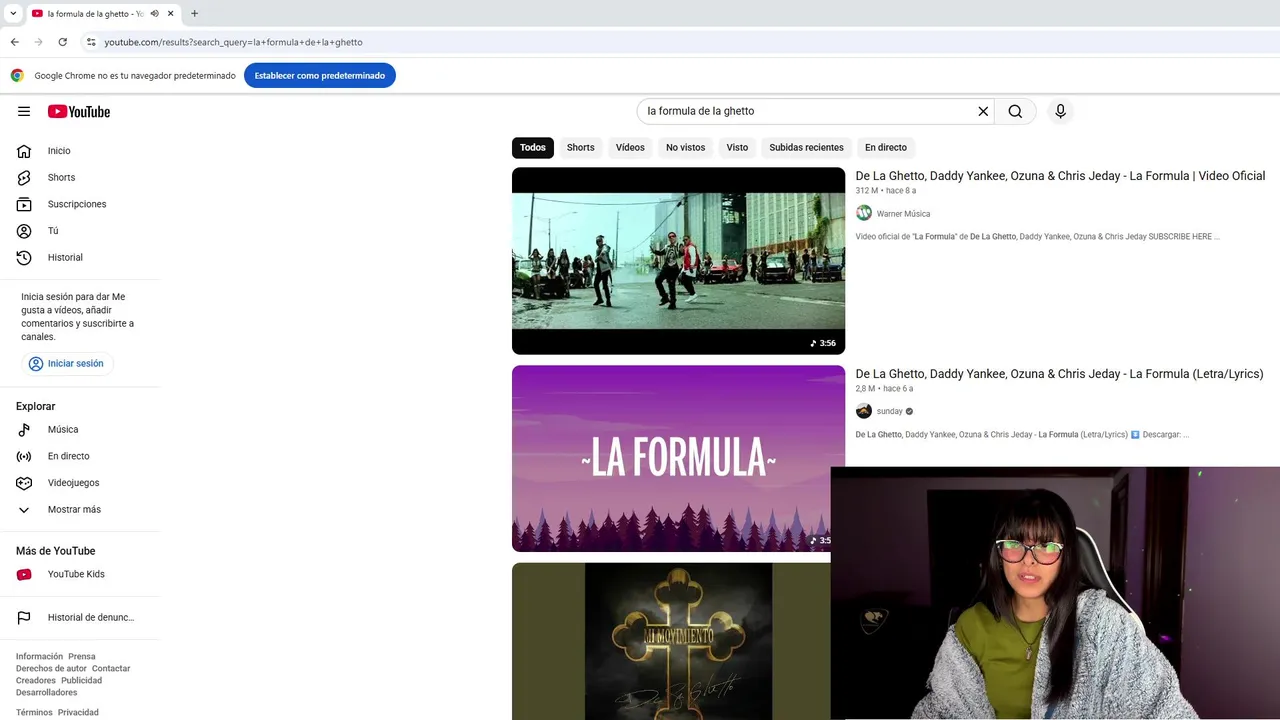Open the YouTube hamburger guide menu

pyautogui.click(x=24, y=111)
